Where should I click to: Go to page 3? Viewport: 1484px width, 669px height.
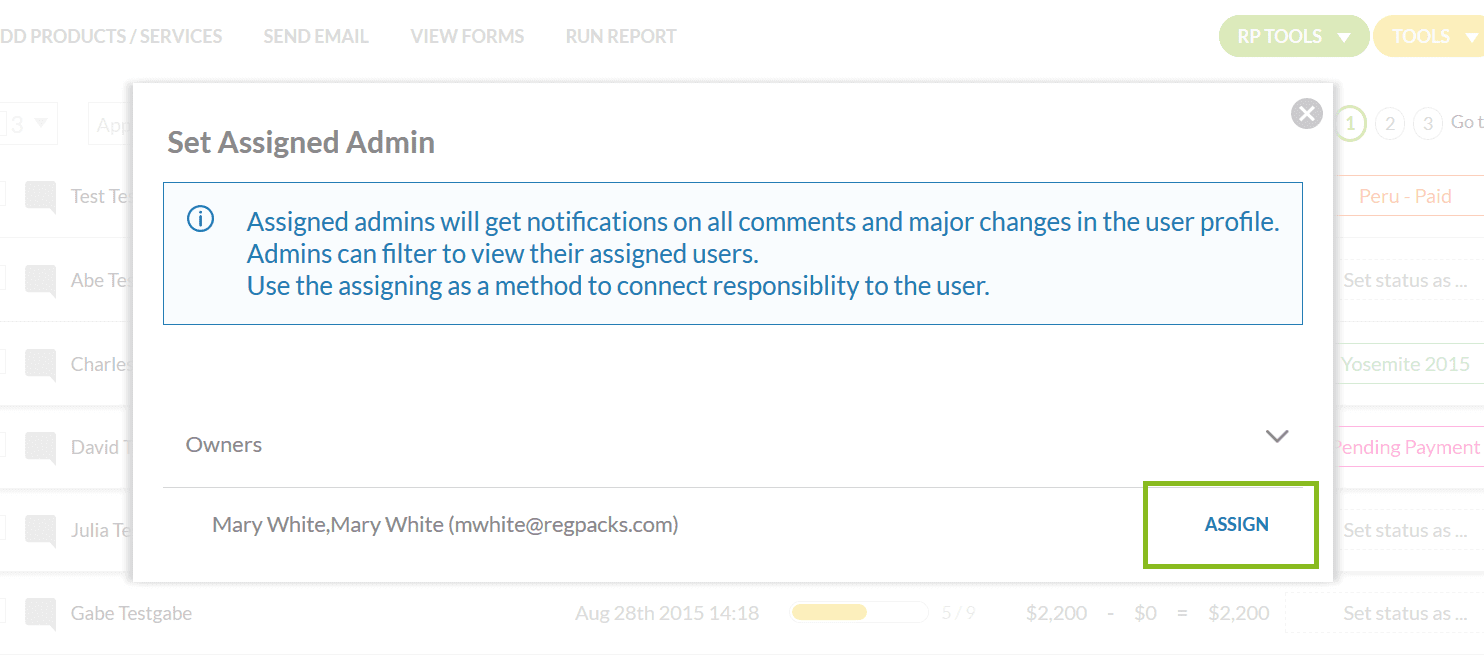[x=1428, y=124]
